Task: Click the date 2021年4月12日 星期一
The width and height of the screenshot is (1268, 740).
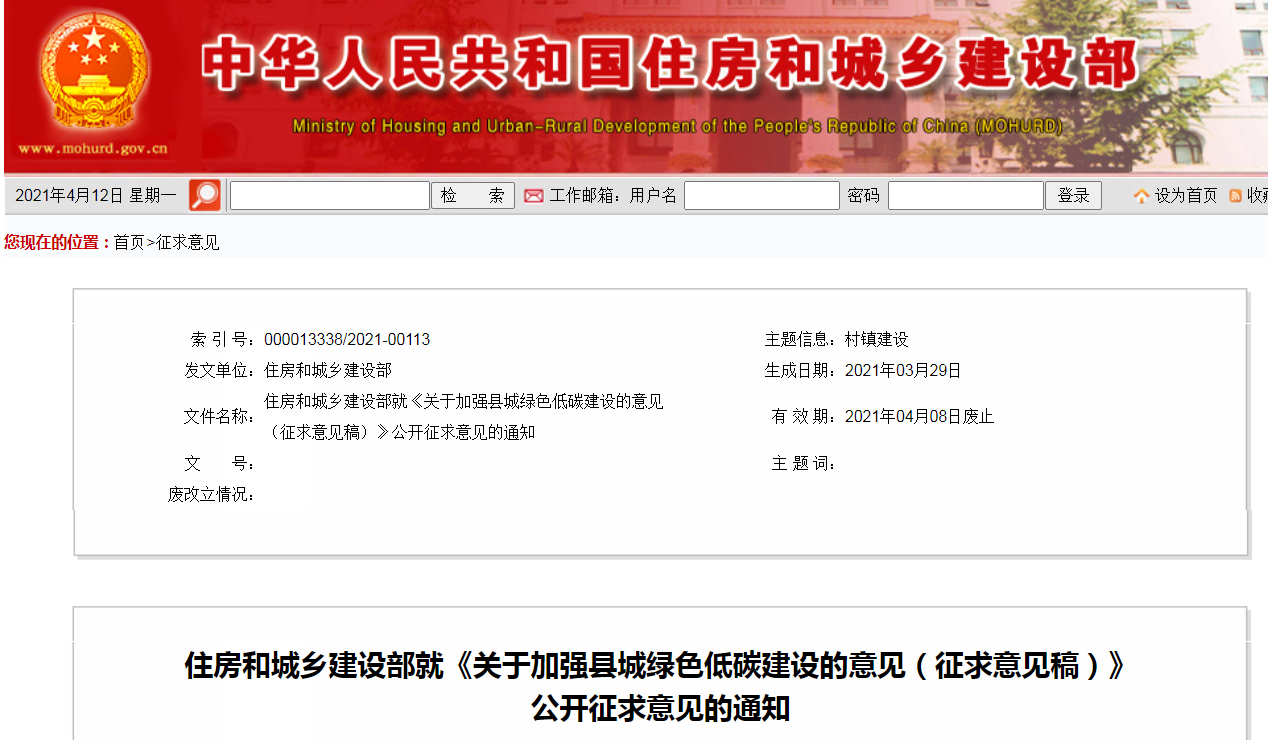Action: tap(96, 196)
